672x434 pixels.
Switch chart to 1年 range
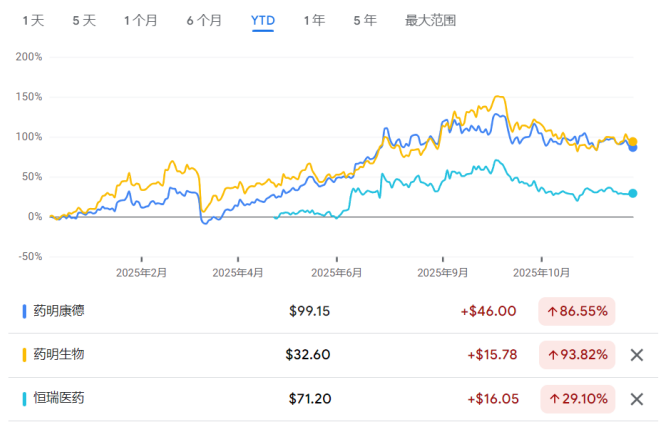pos(314,20)
